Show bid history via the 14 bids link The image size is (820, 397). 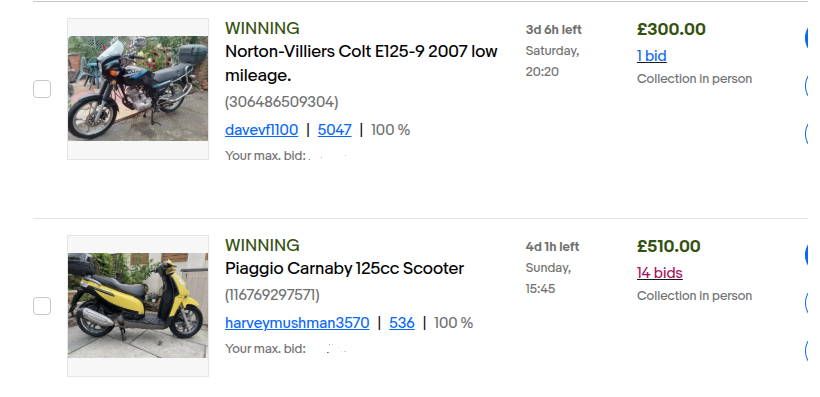point(659,273)
